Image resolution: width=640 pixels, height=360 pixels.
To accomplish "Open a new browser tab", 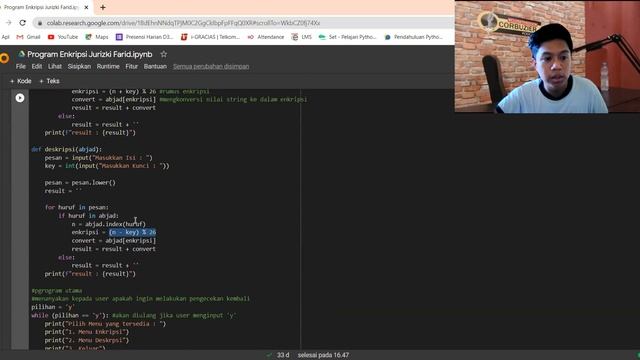I will coord(103,7).
